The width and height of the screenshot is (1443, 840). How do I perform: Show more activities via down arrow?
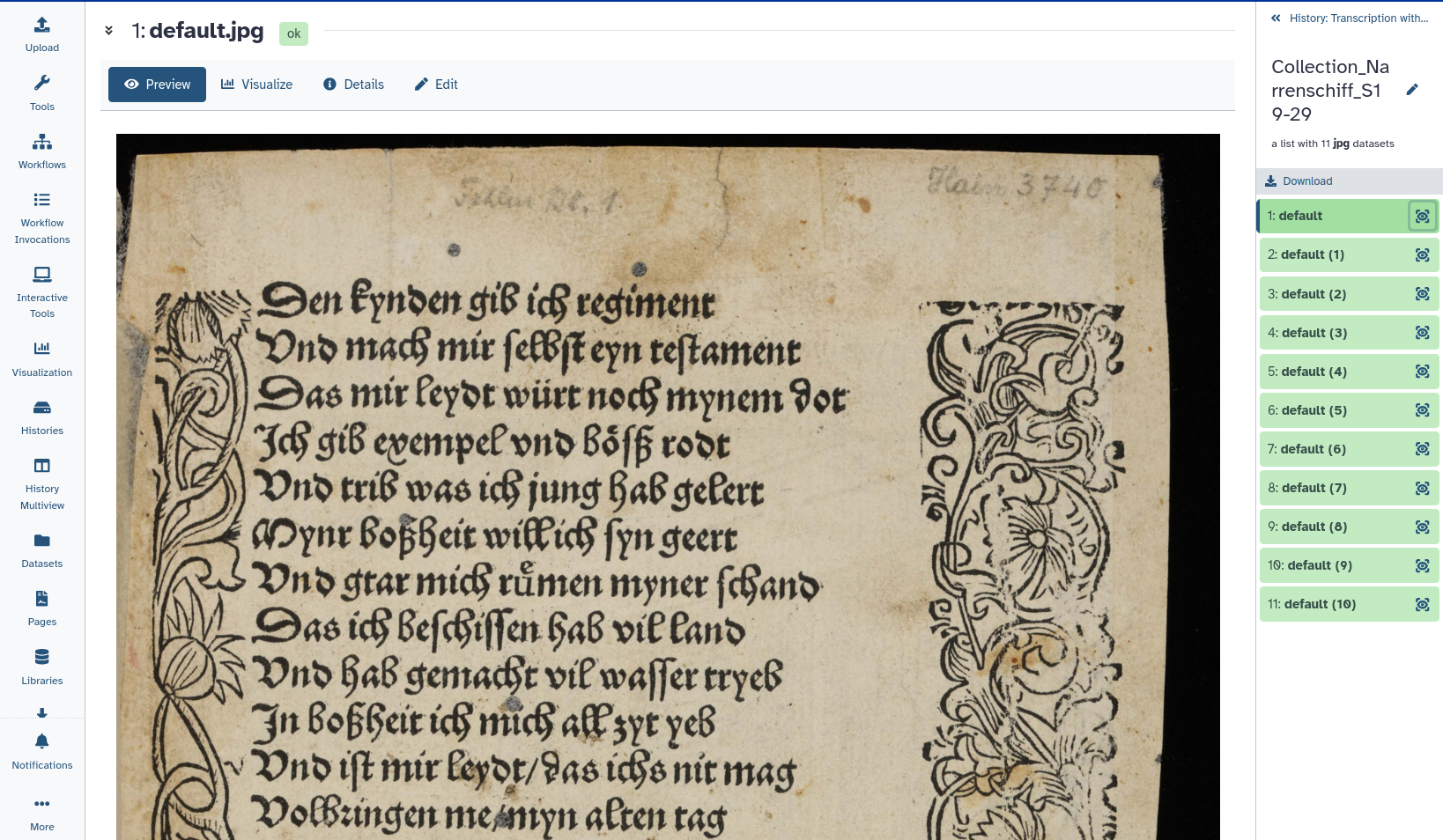coord(42,713)
